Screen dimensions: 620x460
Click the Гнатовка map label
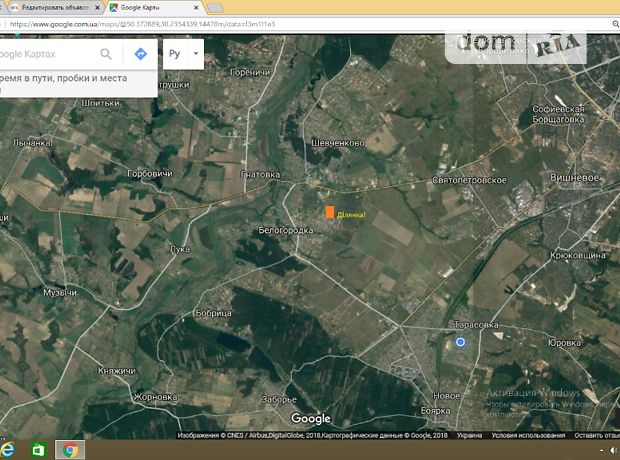[x=260, y=174]
